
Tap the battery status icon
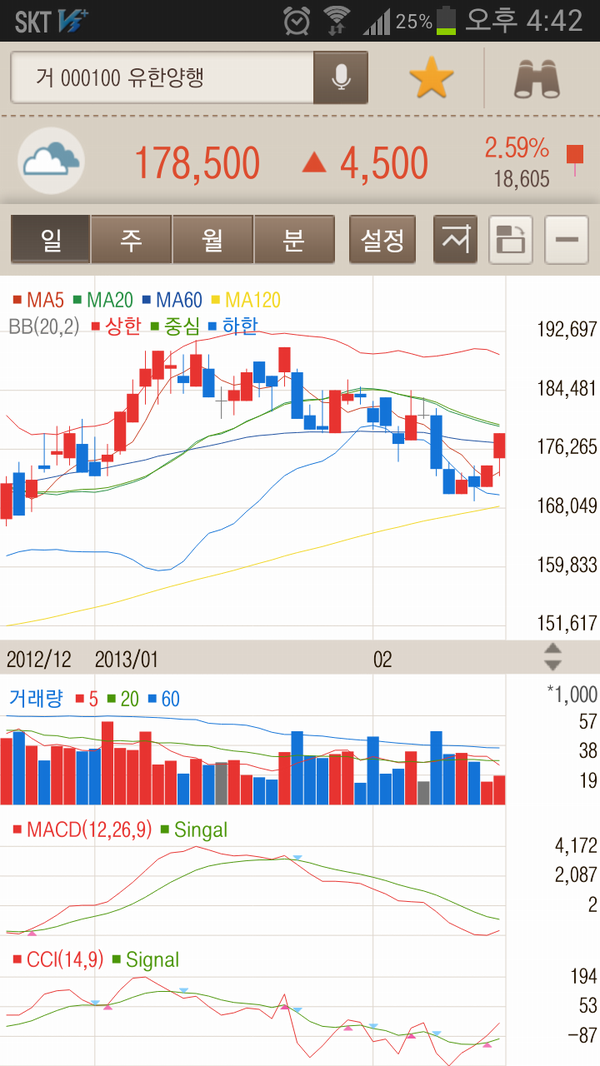446,20
